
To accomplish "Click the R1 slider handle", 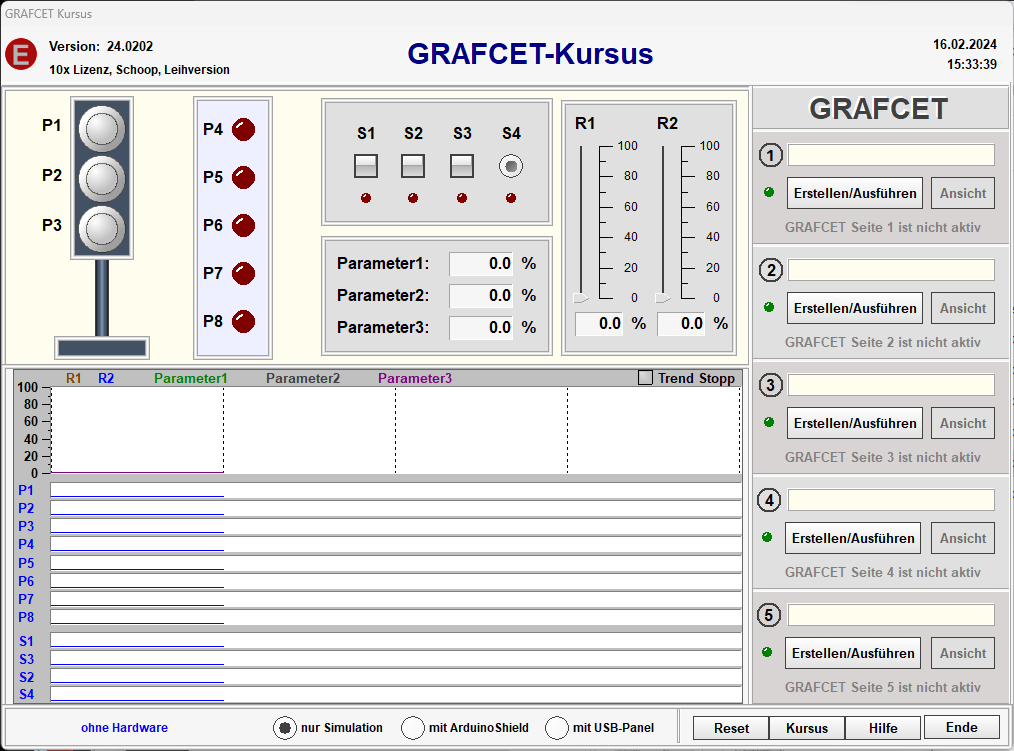I will pyautogui.click(x=581, y=298).
